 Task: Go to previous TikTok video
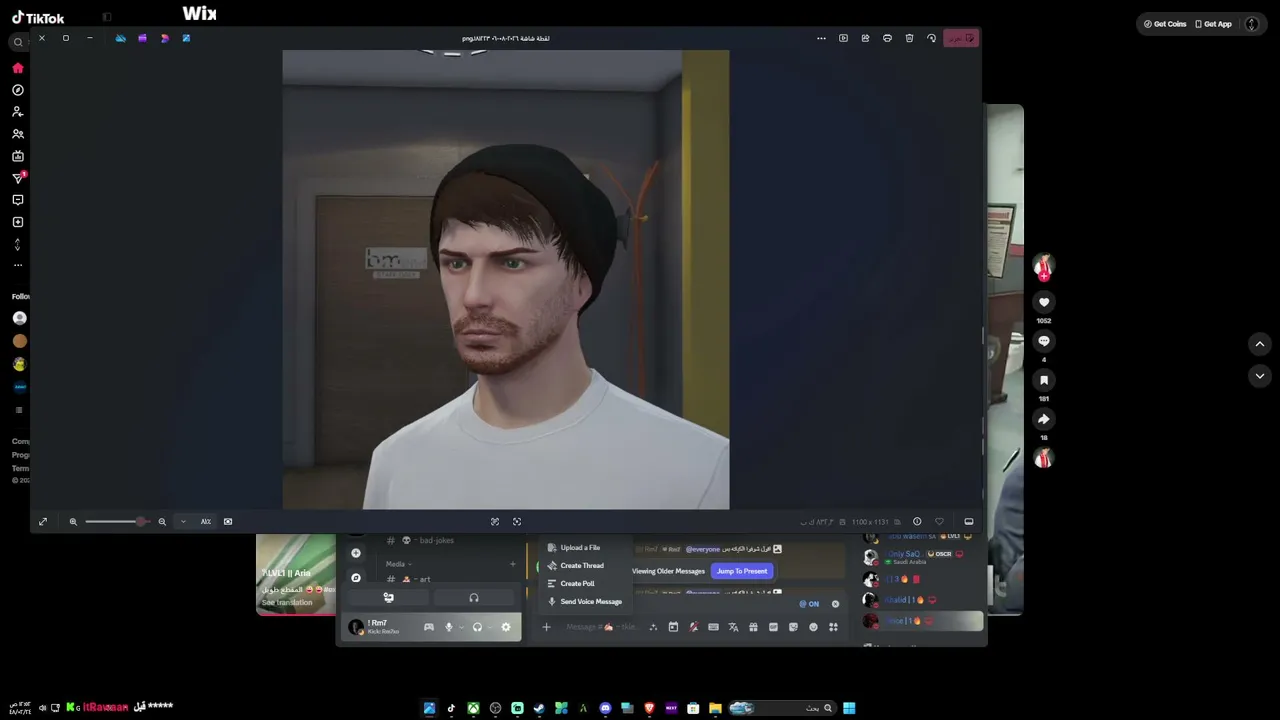[1260, 344]
